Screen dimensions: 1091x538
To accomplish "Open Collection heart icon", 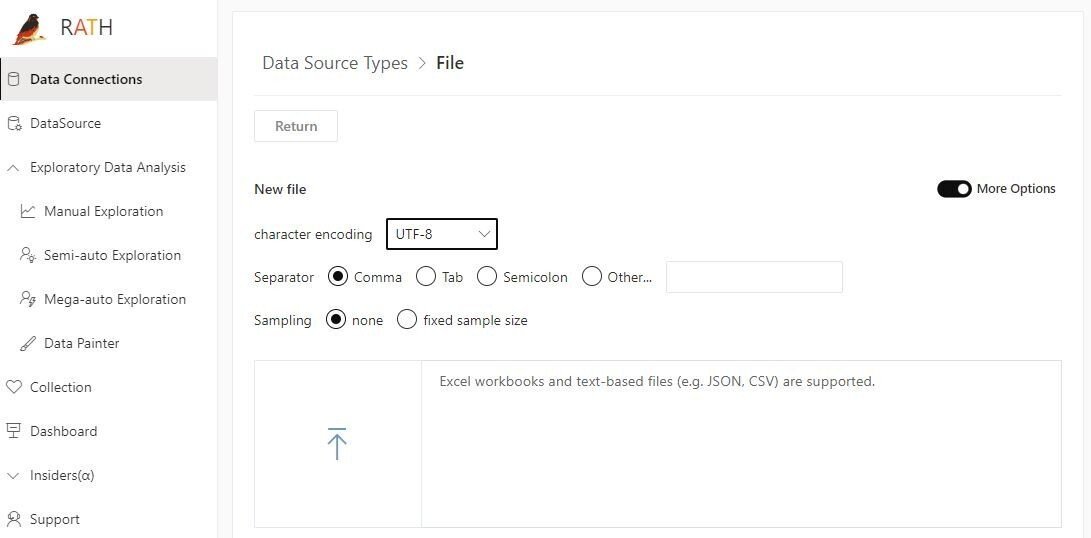I will pyautogui.click(x=13, y=387).
